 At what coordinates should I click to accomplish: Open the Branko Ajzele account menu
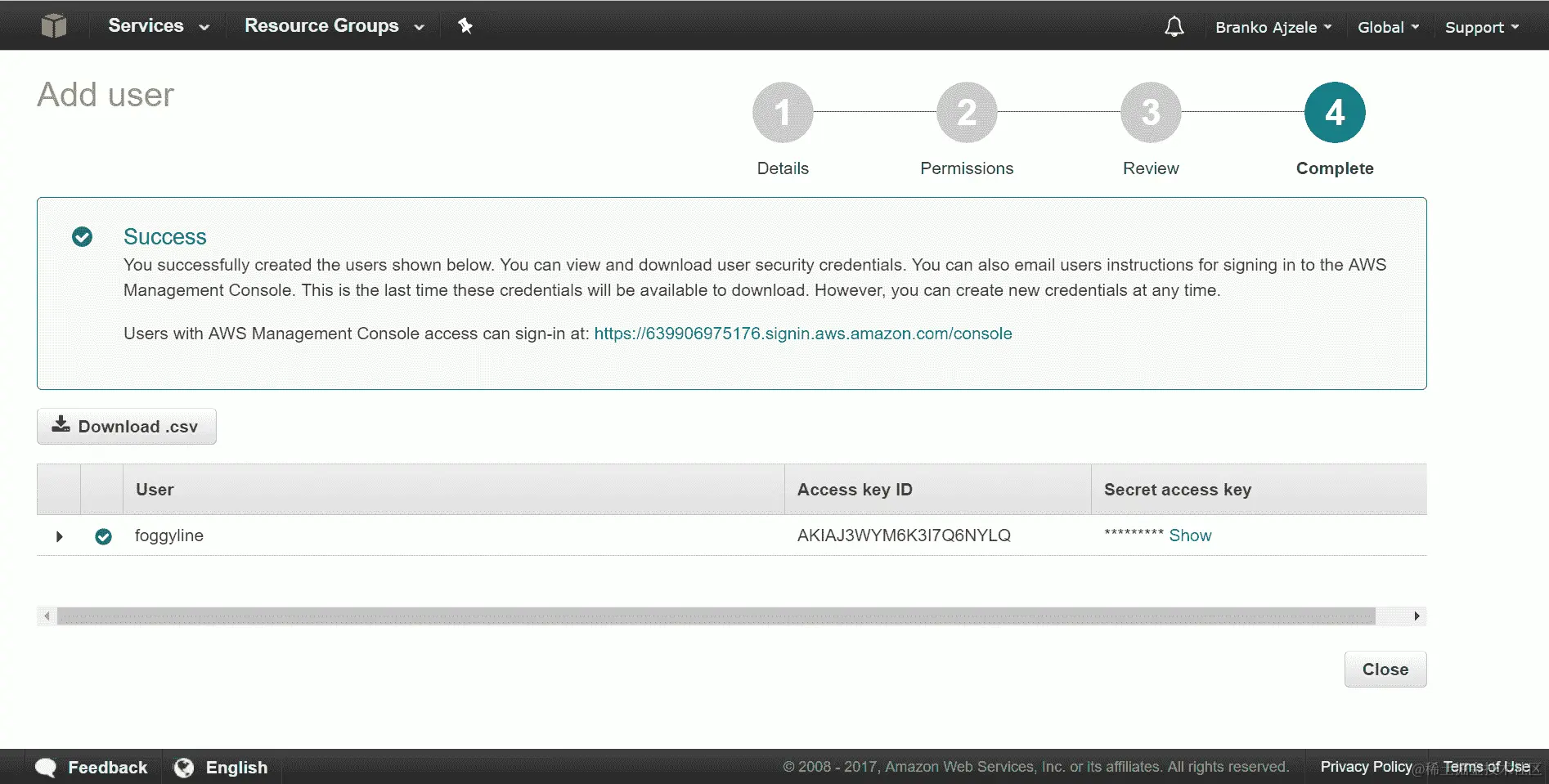(1273, 27)
